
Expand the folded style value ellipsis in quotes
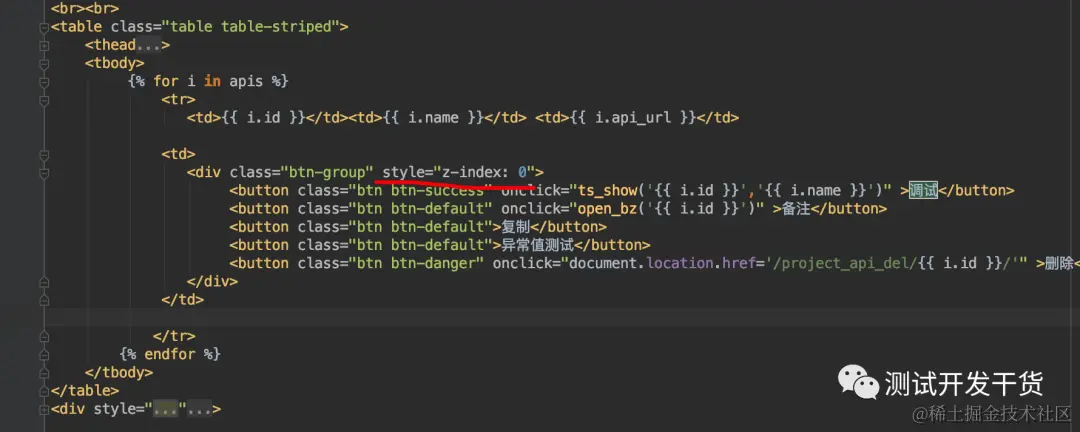click(165, 409)
